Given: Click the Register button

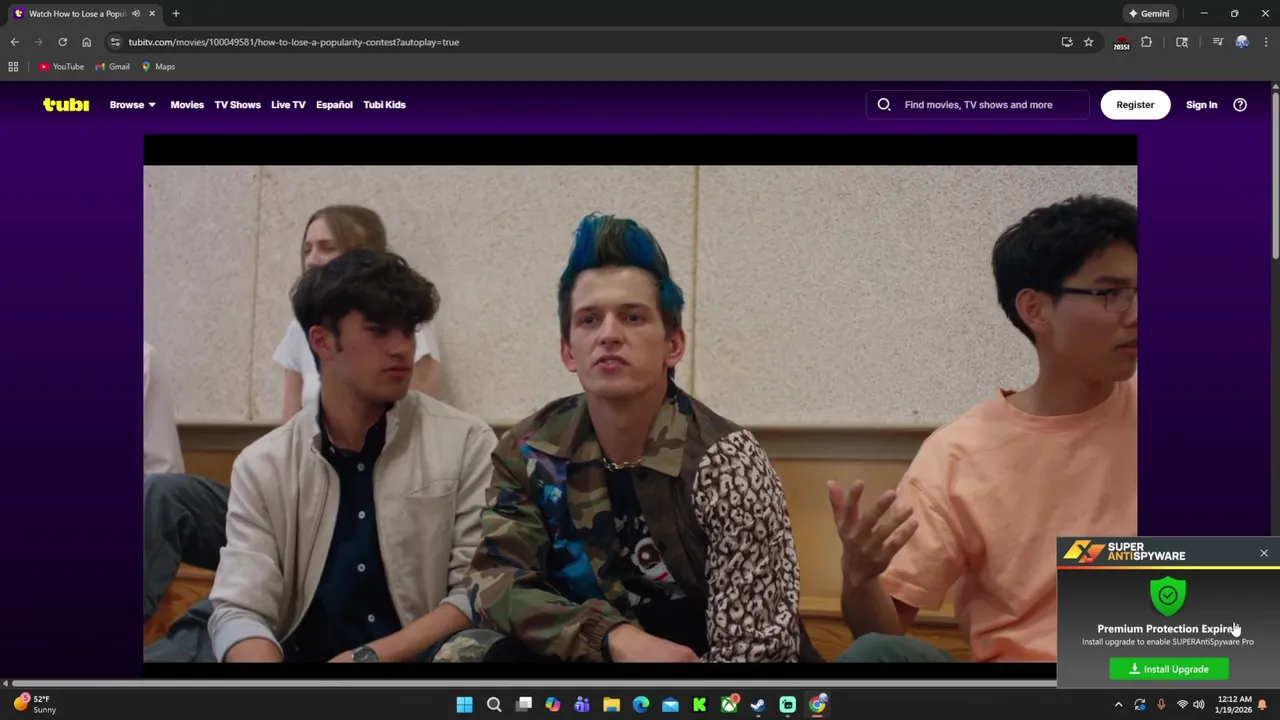Looking at the screenshot, I should [1135, 105].
